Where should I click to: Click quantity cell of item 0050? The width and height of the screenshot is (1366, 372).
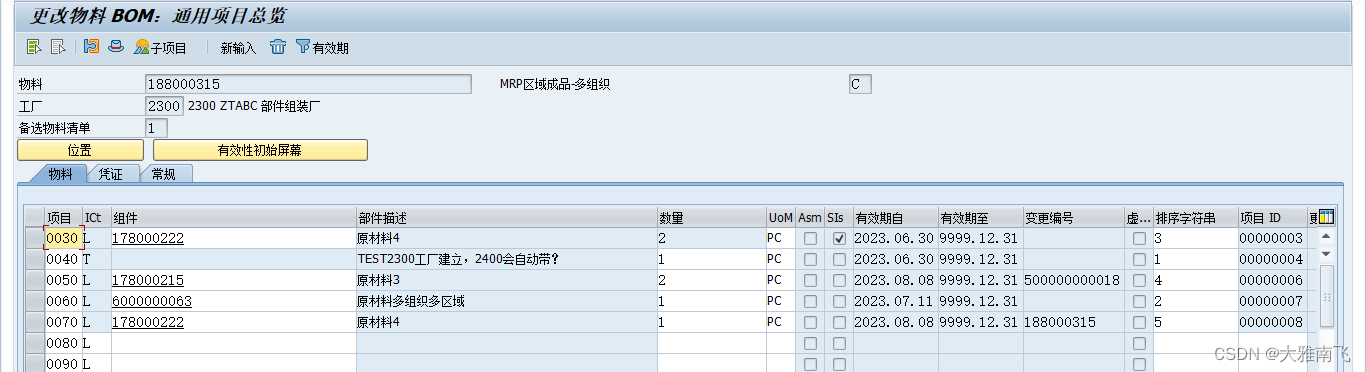pyautogui.click(x=711, y=281)
